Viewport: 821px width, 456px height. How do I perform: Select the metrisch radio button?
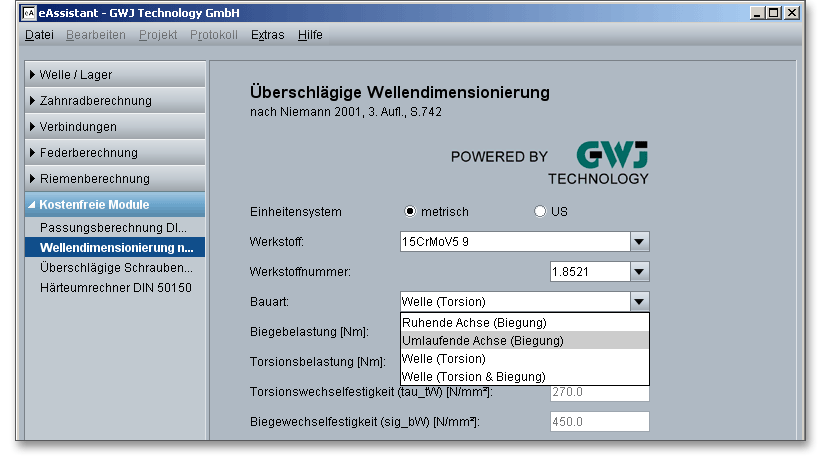pyautogui.click(x=410, y=212)
